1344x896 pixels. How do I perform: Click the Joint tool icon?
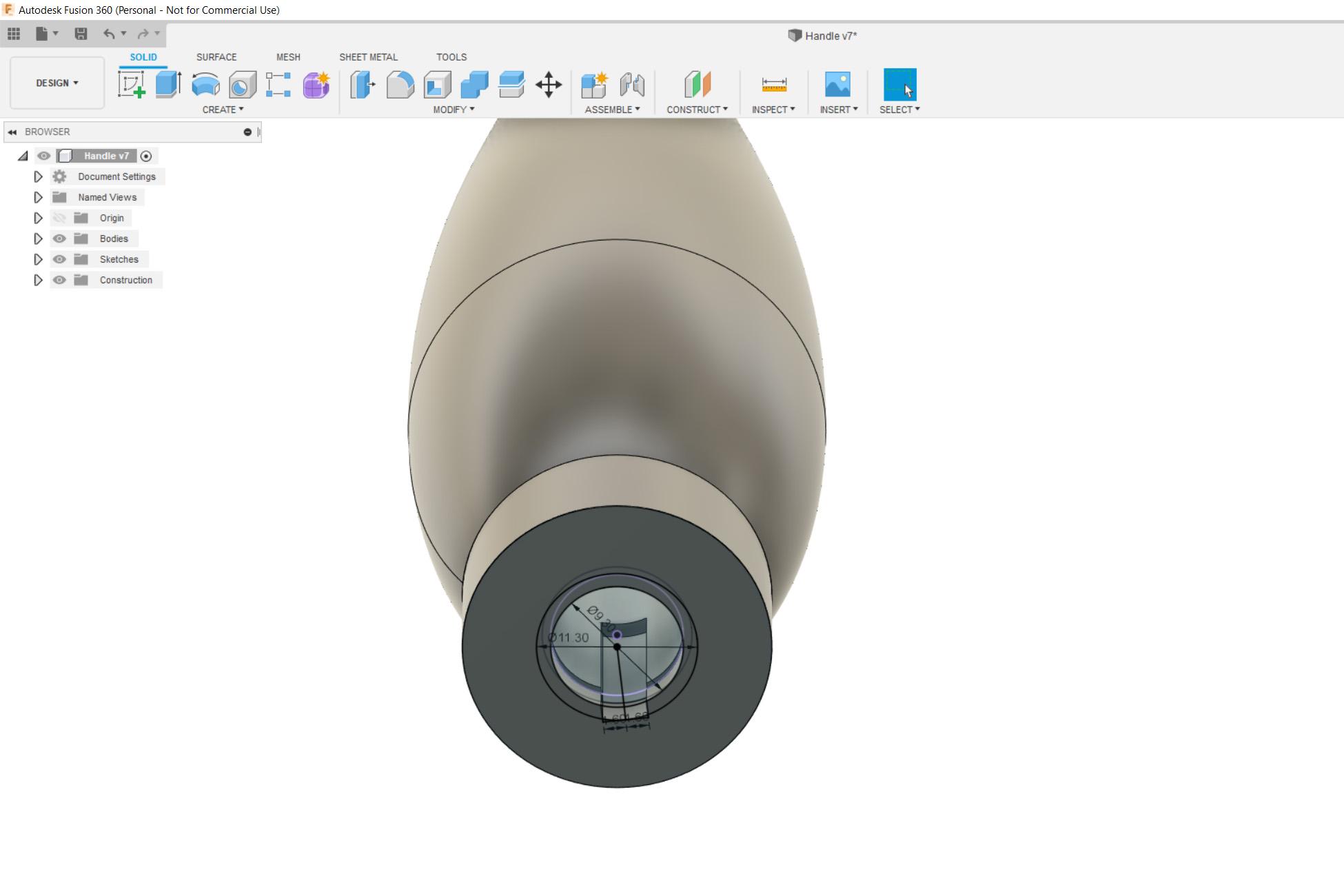(x=632, y=85)
